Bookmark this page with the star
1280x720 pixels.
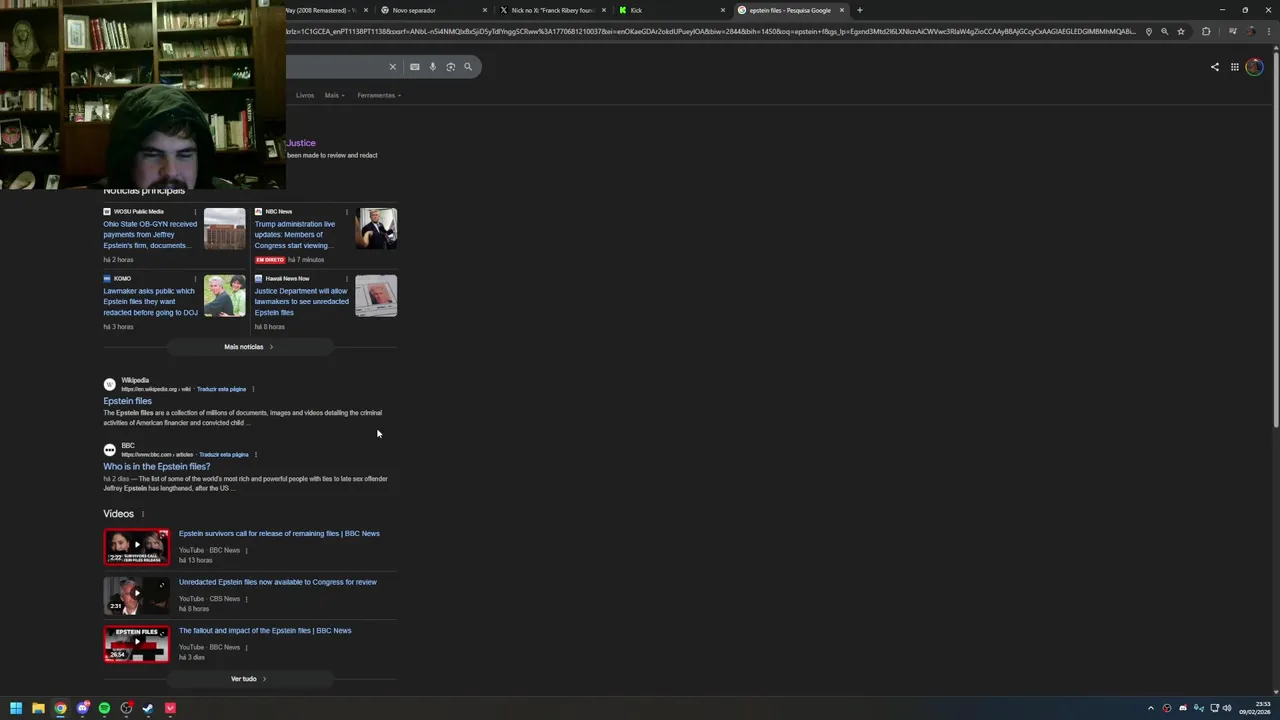coord(1181,31)
